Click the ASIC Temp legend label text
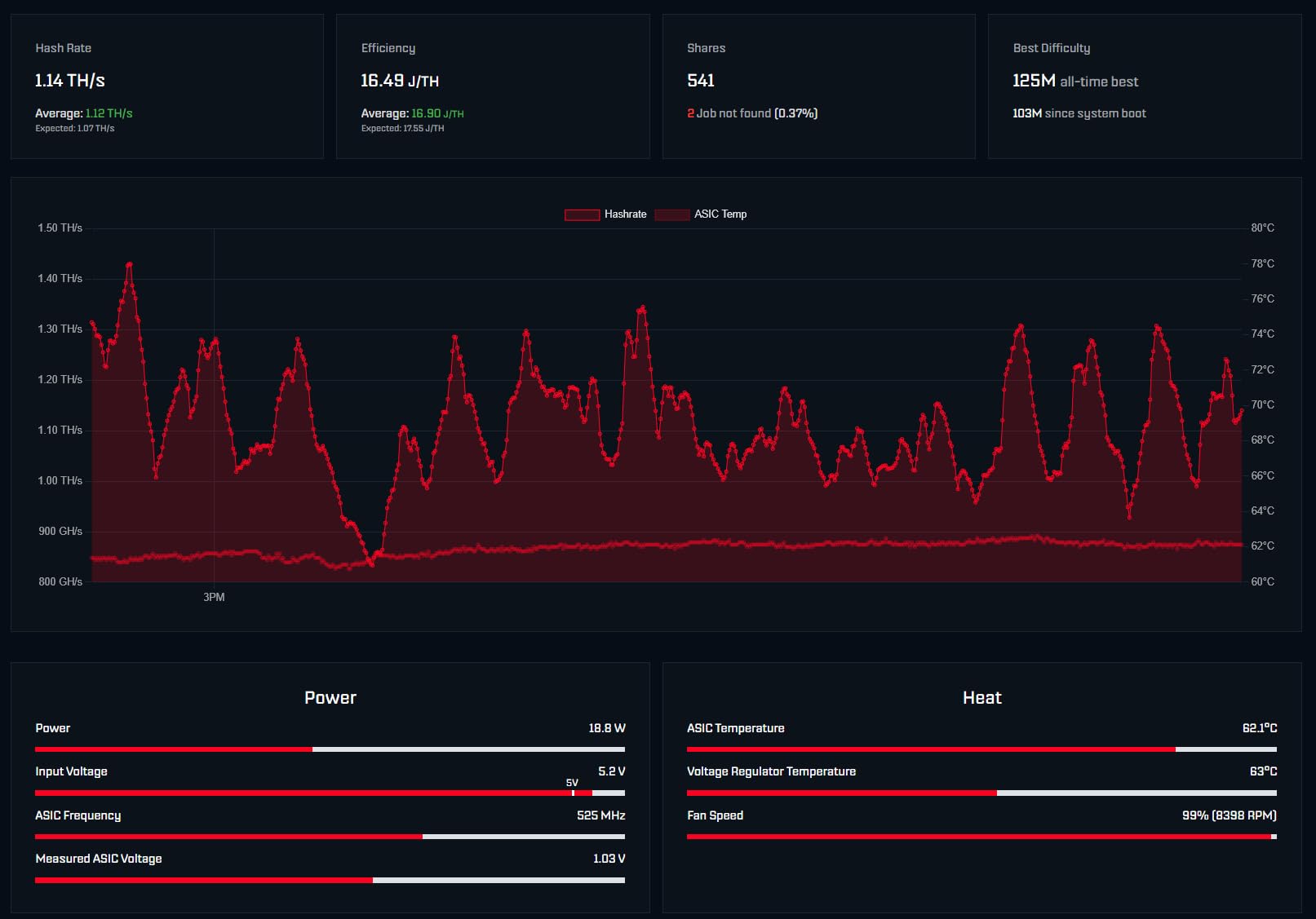The image size is (1316, 919). (x=720, y=214)
